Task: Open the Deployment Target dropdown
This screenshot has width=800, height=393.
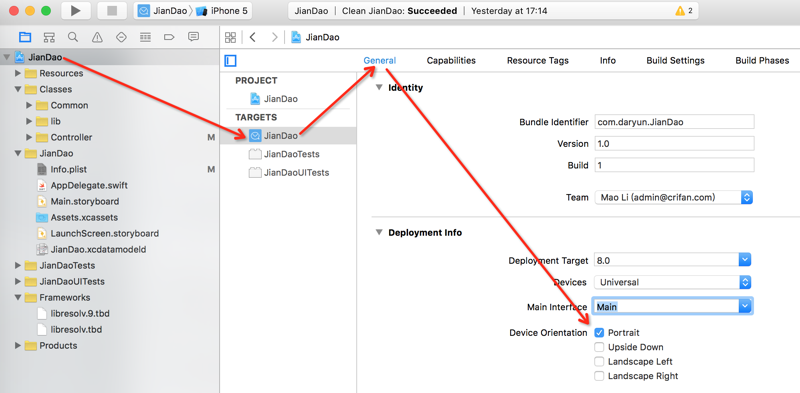Action: coord(672,260)
